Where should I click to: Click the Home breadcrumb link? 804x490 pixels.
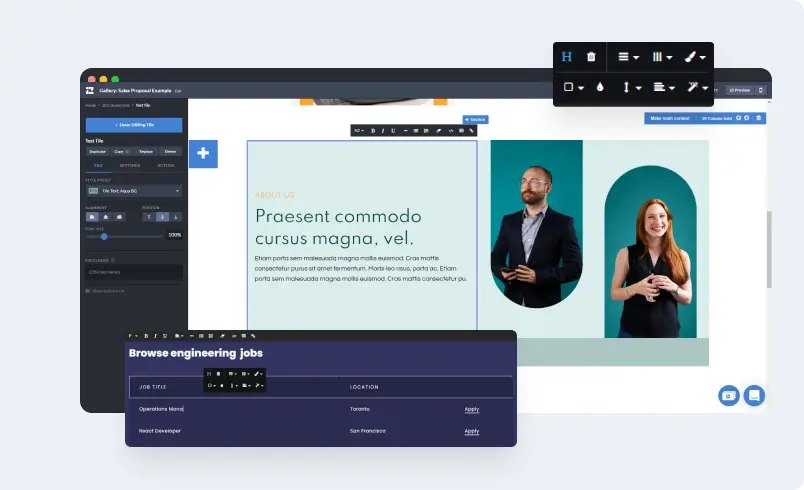[91, 106]
